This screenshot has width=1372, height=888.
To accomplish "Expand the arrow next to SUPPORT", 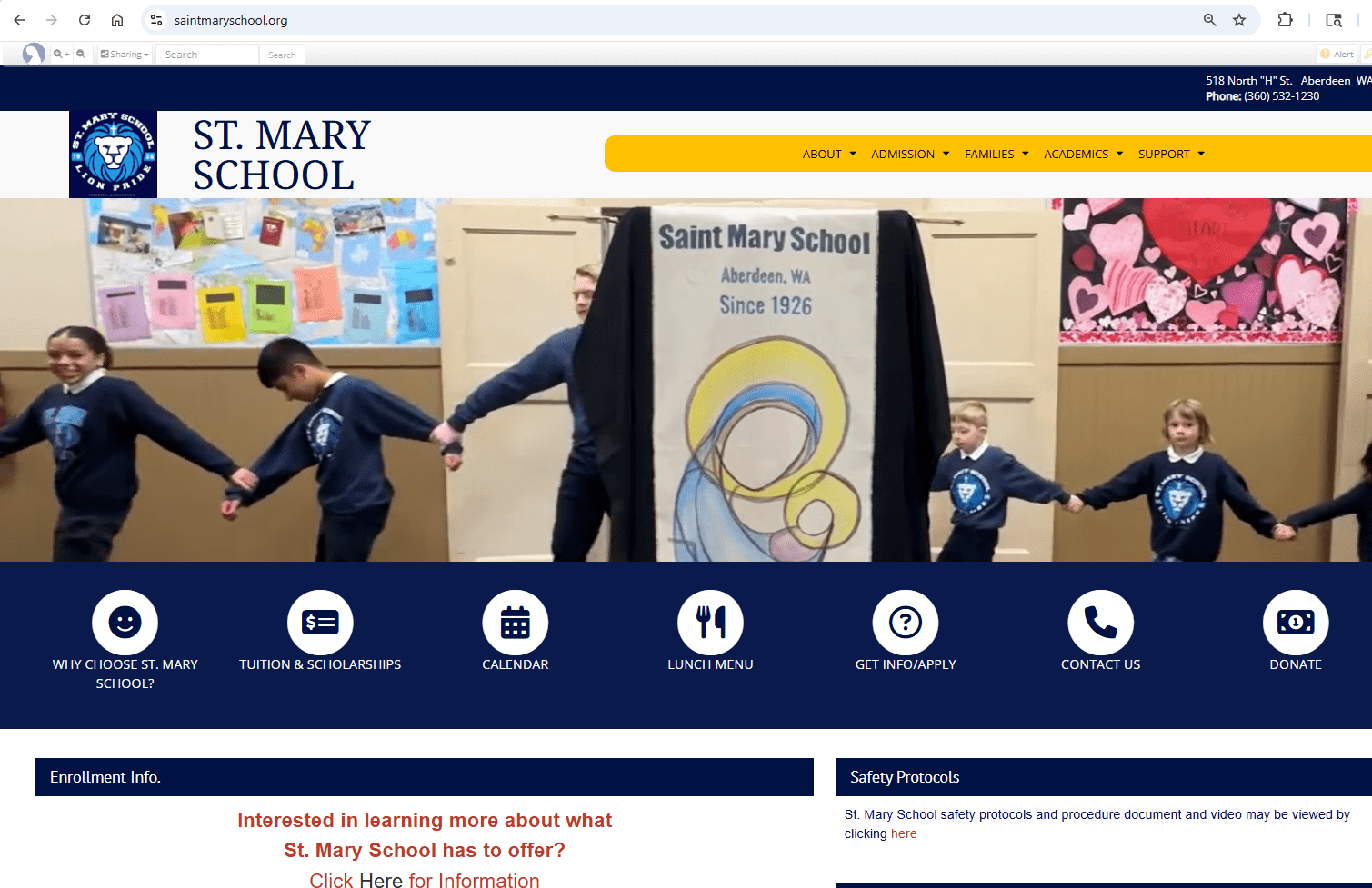I will pos(1201,154).
